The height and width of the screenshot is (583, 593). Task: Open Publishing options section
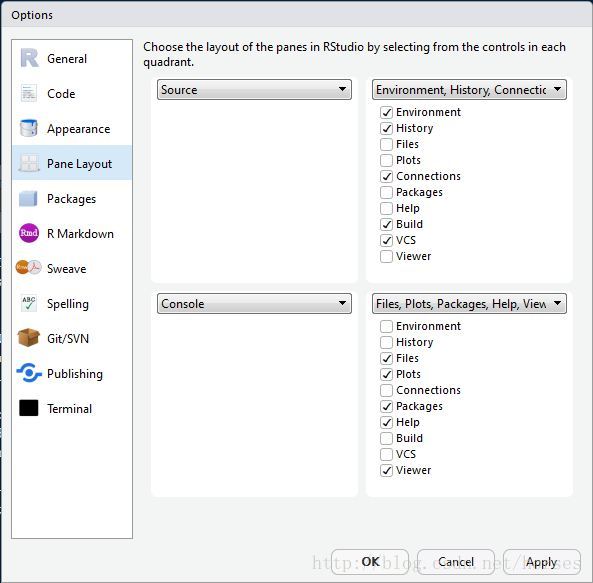point(72,374)
